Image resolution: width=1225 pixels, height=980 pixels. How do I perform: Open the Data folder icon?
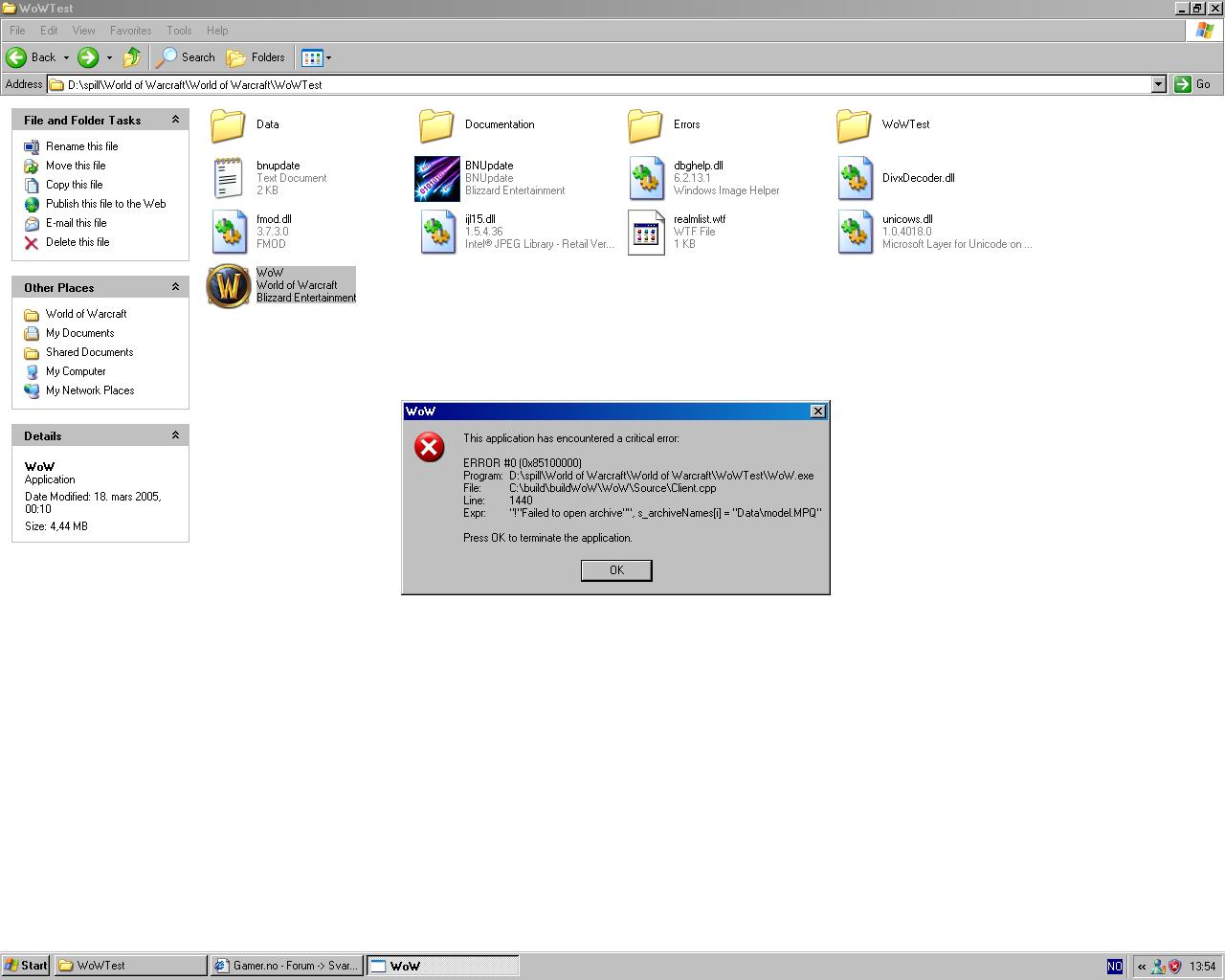click(229, 124)
